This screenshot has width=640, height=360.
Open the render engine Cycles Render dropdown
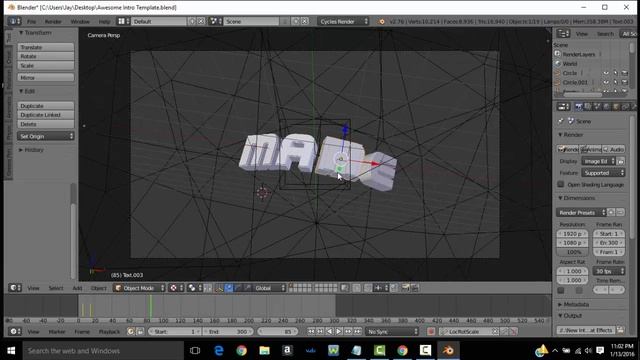(343, 21)
